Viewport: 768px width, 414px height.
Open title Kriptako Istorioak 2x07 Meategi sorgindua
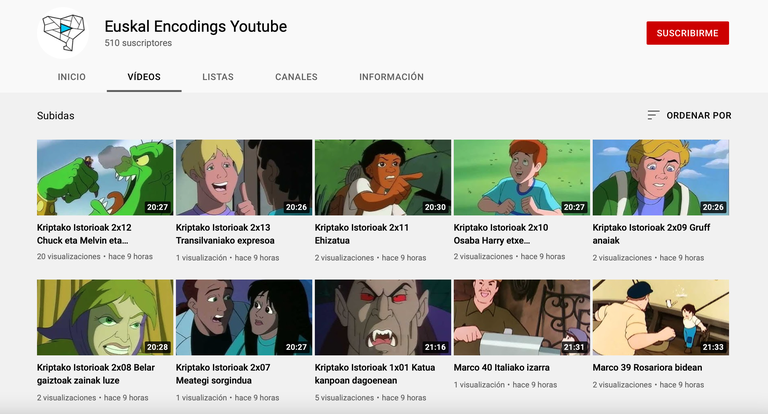(x=223, y=374)
